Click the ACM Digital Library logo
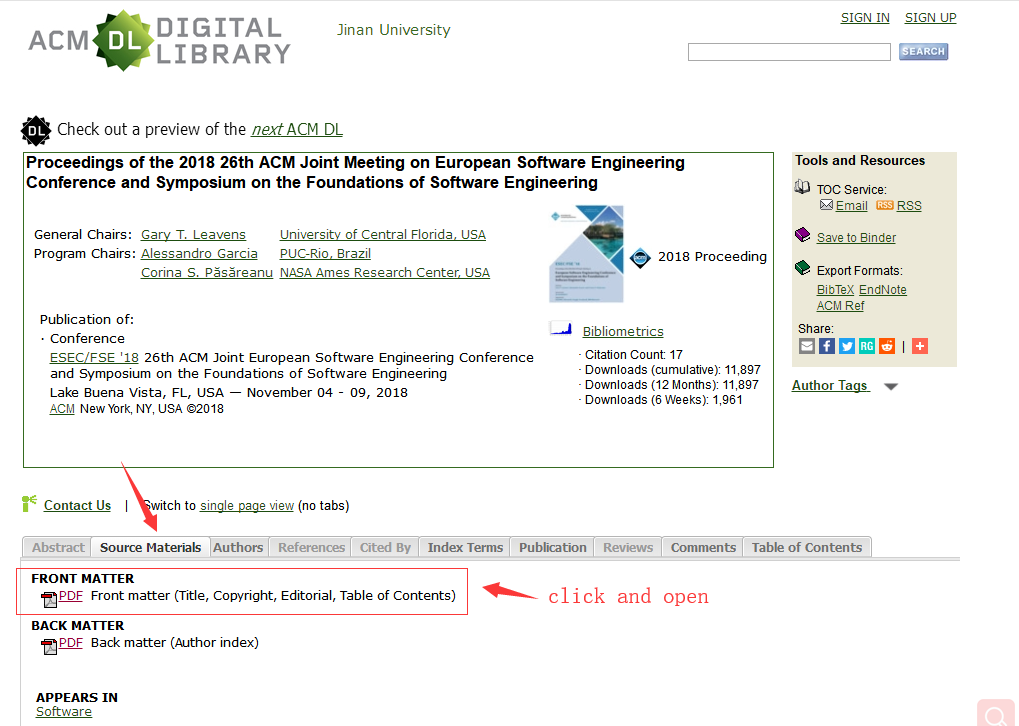This screenshot has width=1019, height=726. [159, 40]
